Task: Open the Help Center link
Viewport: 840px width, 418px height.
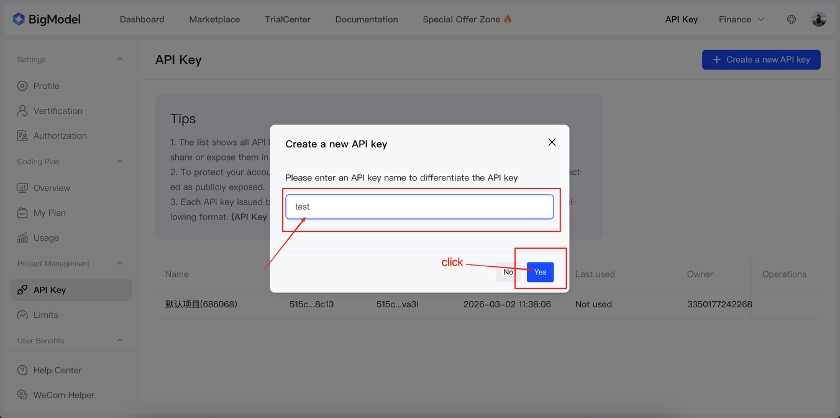Action: tap(55, 370)
